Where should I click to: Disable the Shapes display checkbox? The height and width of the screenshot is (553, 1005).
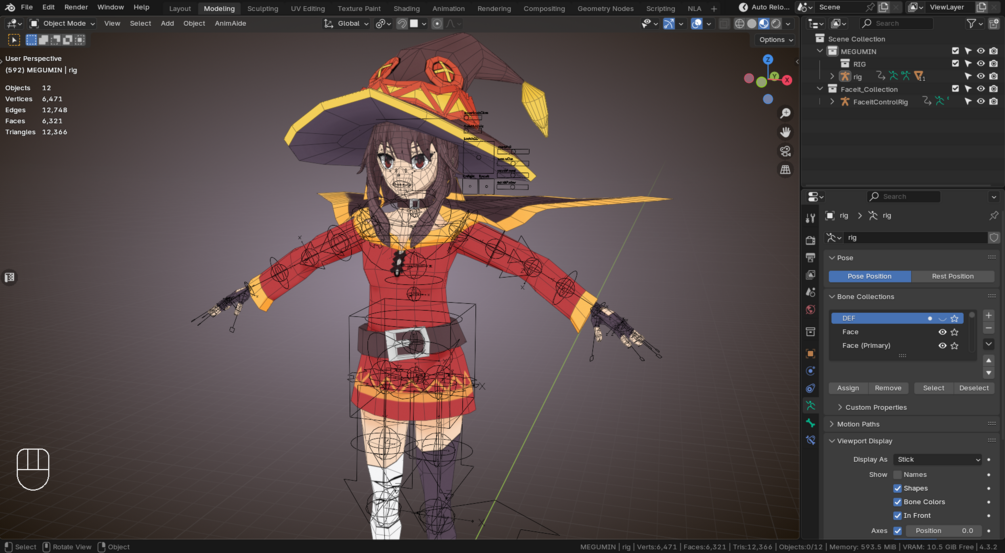coord(897,488)
